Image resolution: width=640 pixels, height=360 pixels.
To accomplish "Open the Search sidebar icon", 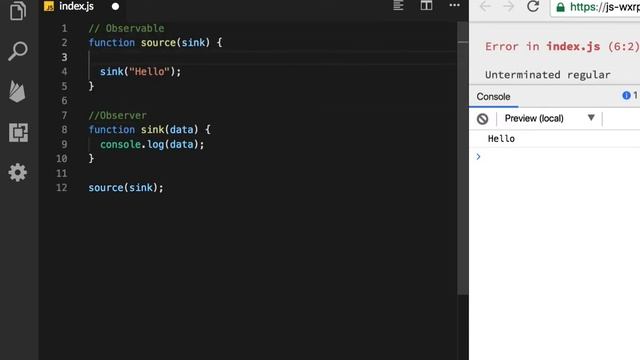I will 18,51.
